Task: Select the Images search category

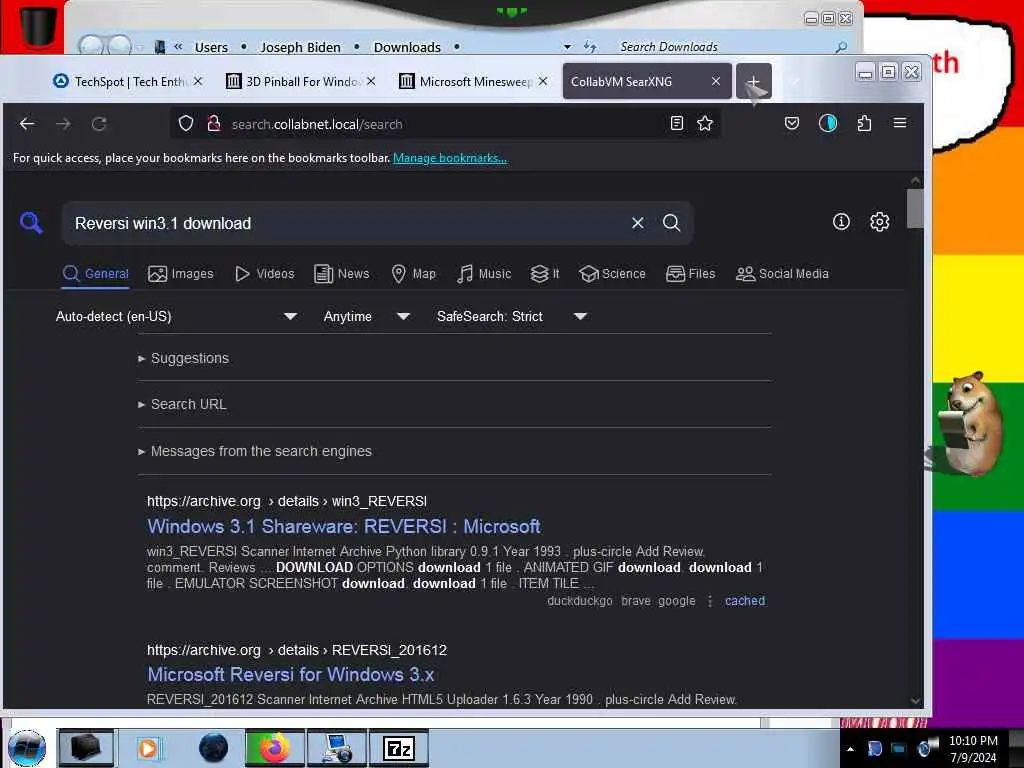Action: (x=181, y=274)
